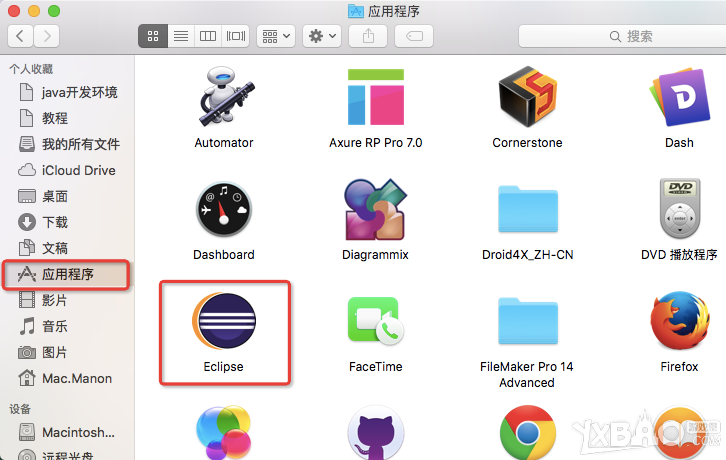Screen dimensions: 726x460
Task: Click the 应用程序 folder icon in title bar
Action: coord(356,11)
